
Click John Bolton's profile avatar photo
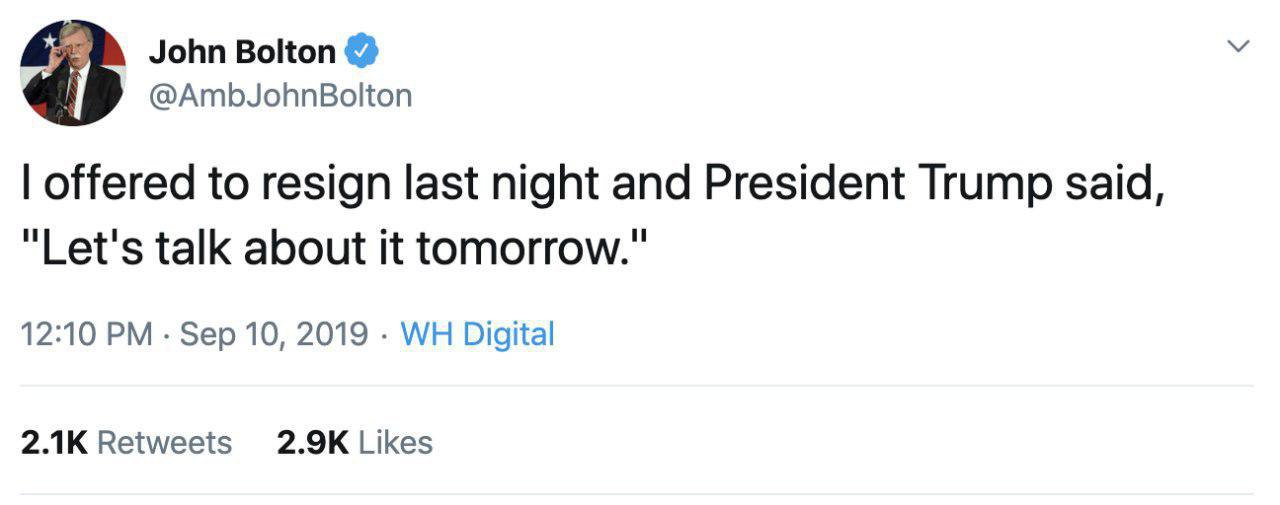tap(73, 73)
